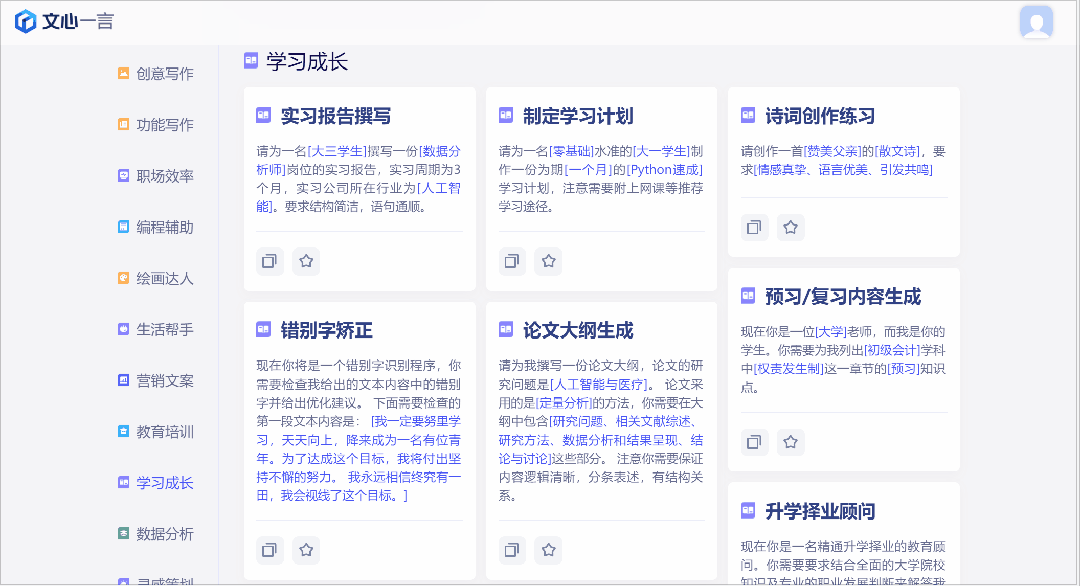
Task: Favorite the 实习报告撰写 card
Action: click(x=306, y=261)
